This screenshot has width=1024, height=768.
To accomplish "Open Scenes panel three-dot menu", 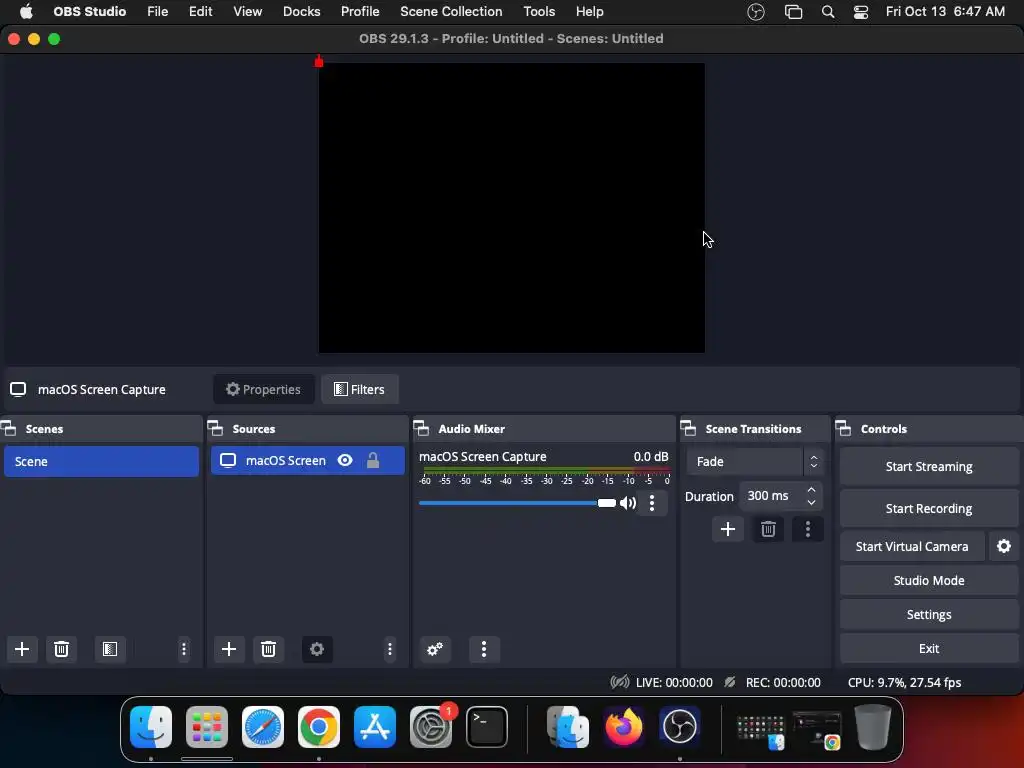I will pyautogui.click(x=184, y=649).
